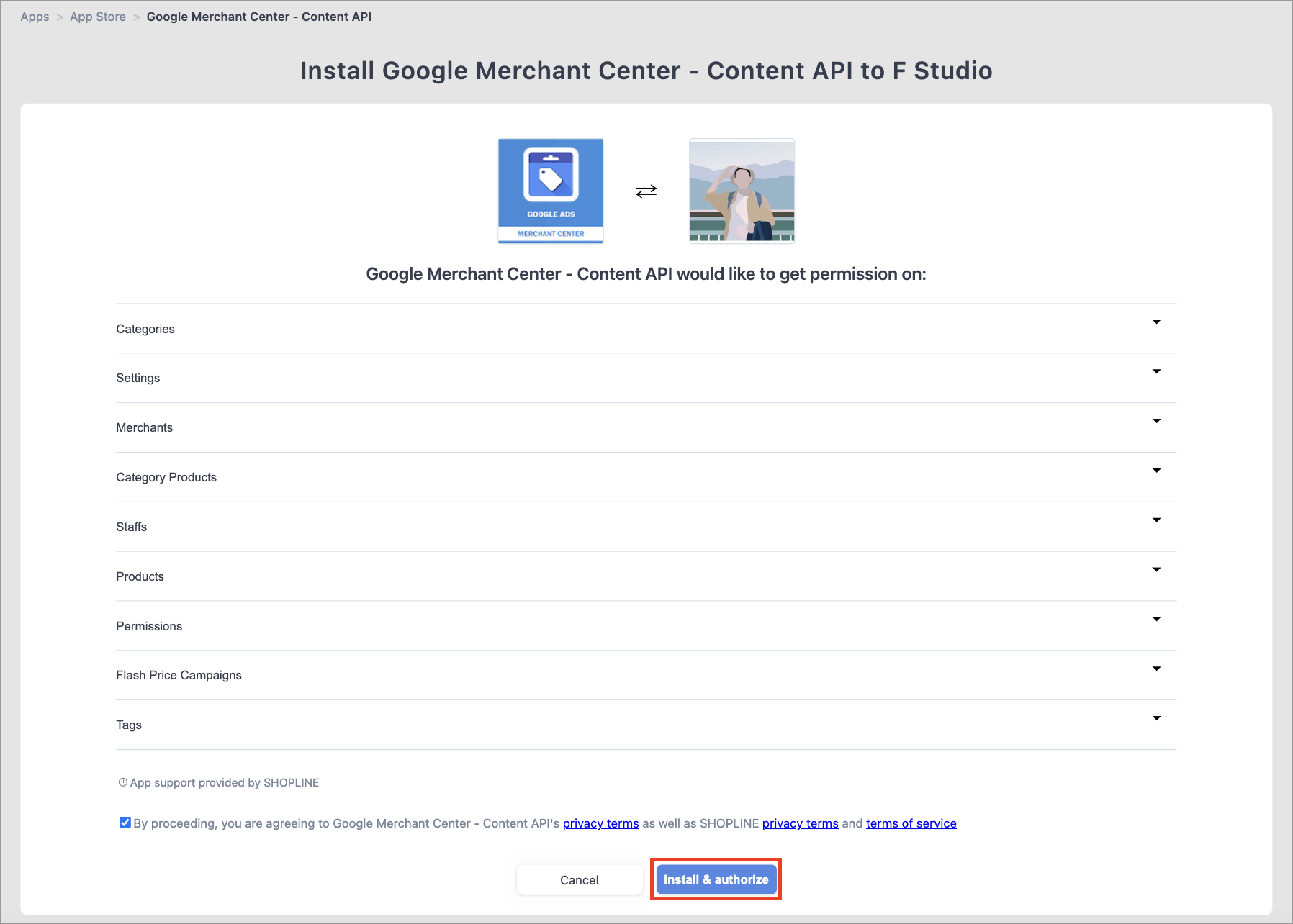1293x924 pixels.
Task: Expand the Categories permission arrow
Action: click(x=1156, y=322)
